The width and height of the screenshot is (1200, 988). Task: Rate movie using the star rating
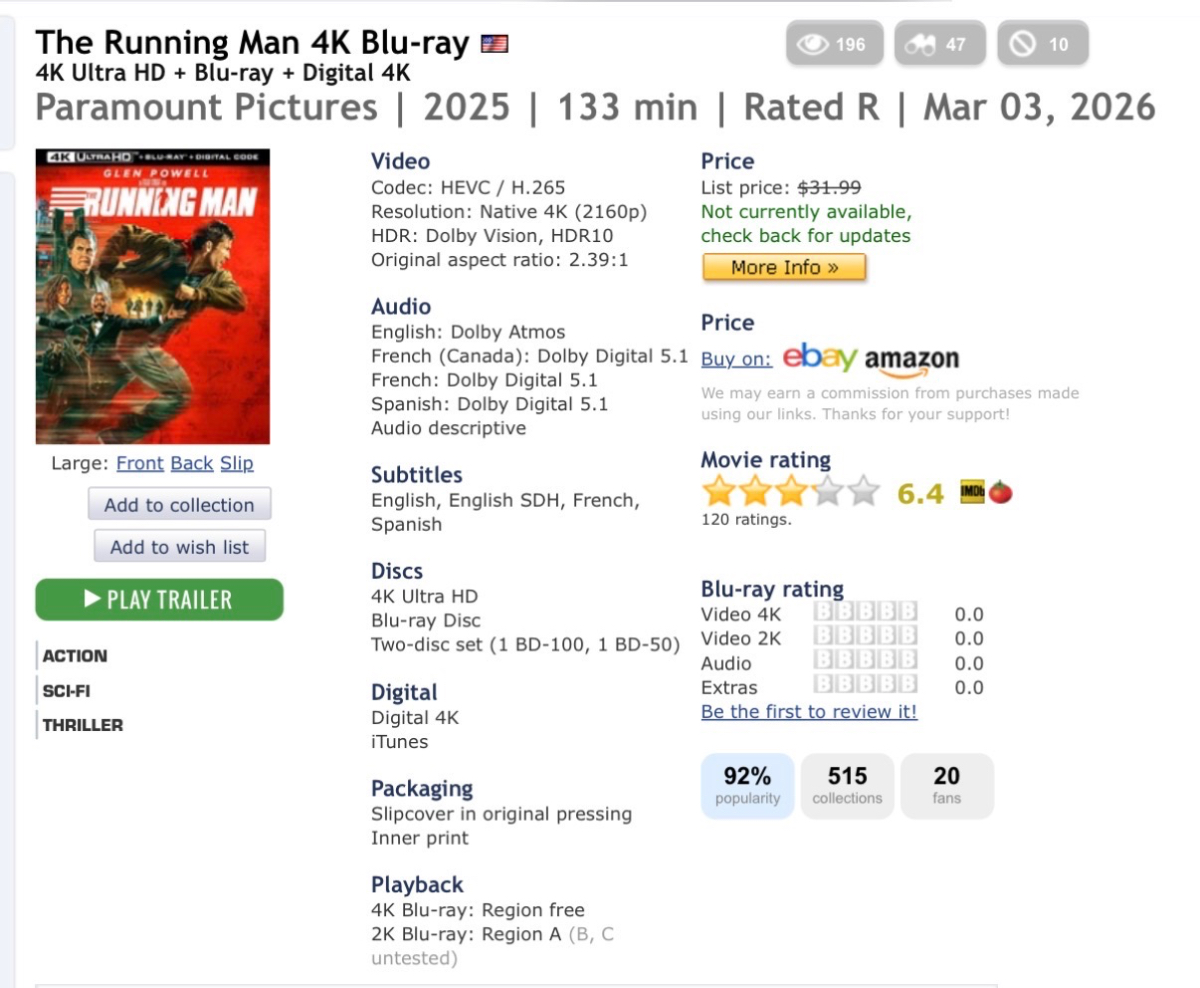click(x=790, y=492)
